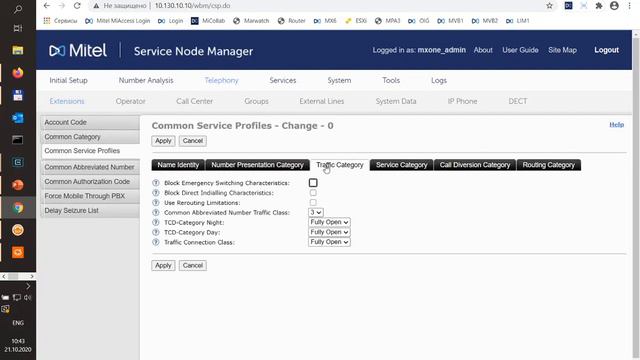Open the Help link
This screenshot has height=360, width=640.
616,125
